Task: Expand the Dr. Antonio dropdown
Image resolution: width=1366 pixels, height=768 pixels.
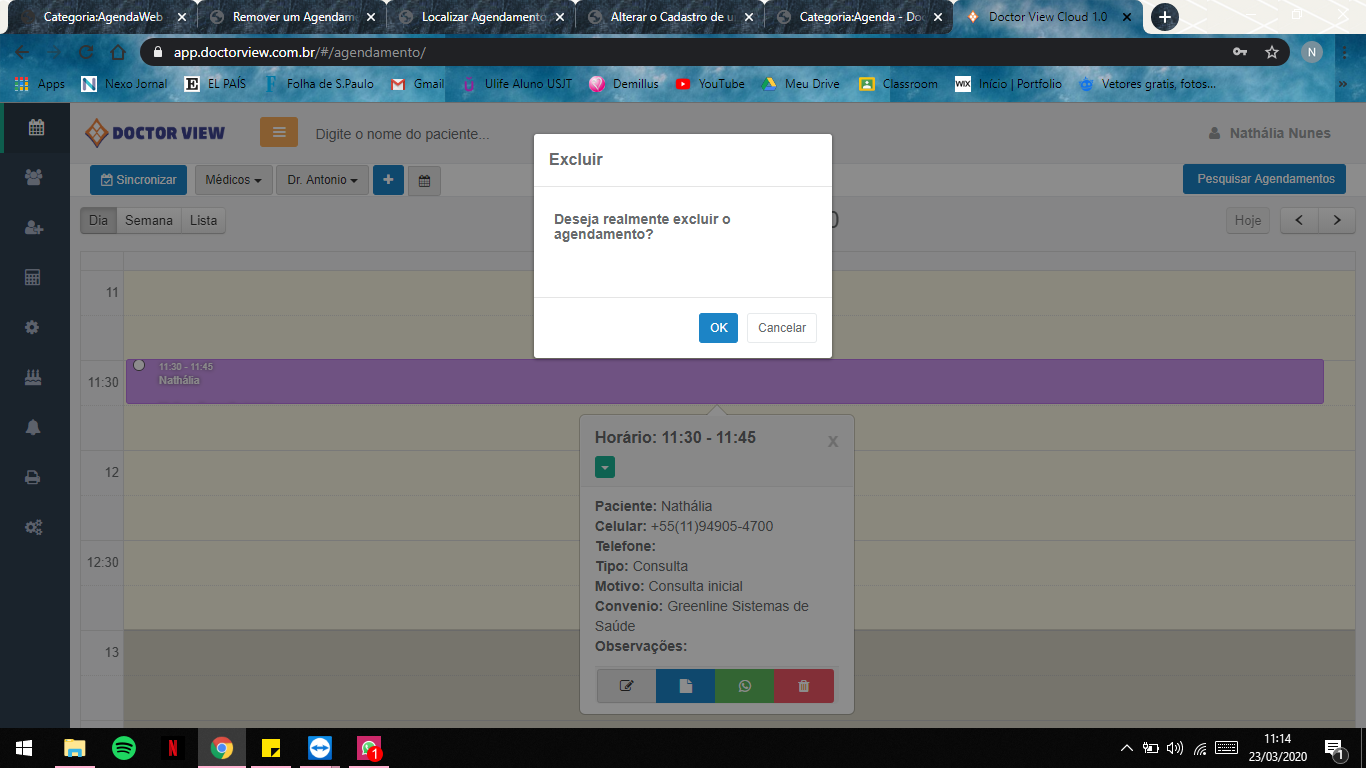Action: coord(321,180)
